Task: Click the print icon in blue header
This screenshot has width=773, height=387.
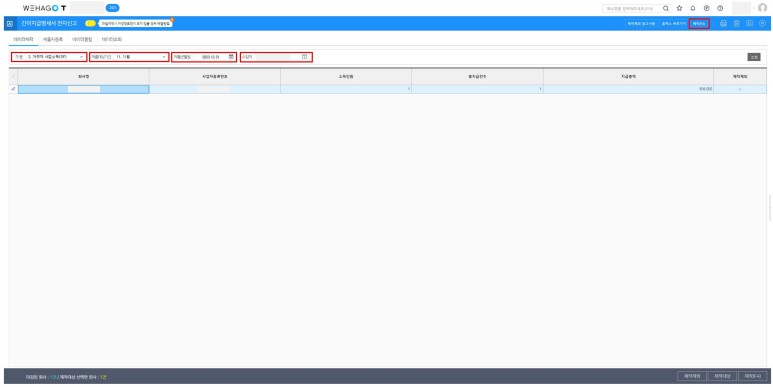Action: point(723,24)
